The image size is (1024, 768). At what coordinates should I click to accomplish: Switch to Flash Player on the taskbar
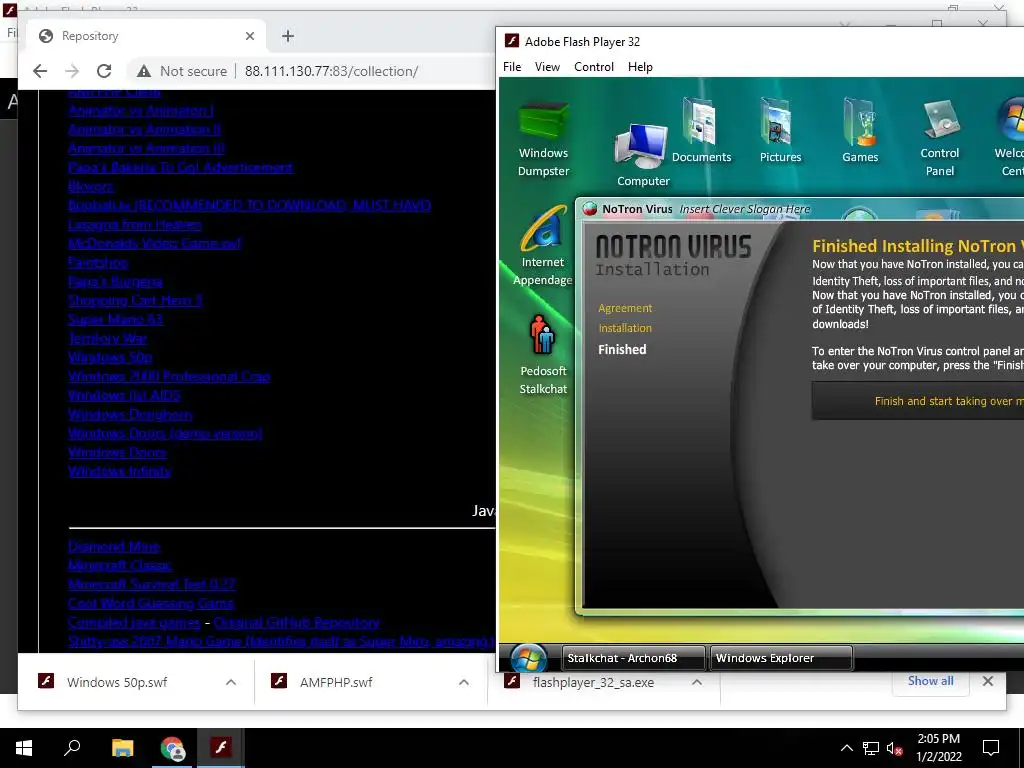point(221,747)
